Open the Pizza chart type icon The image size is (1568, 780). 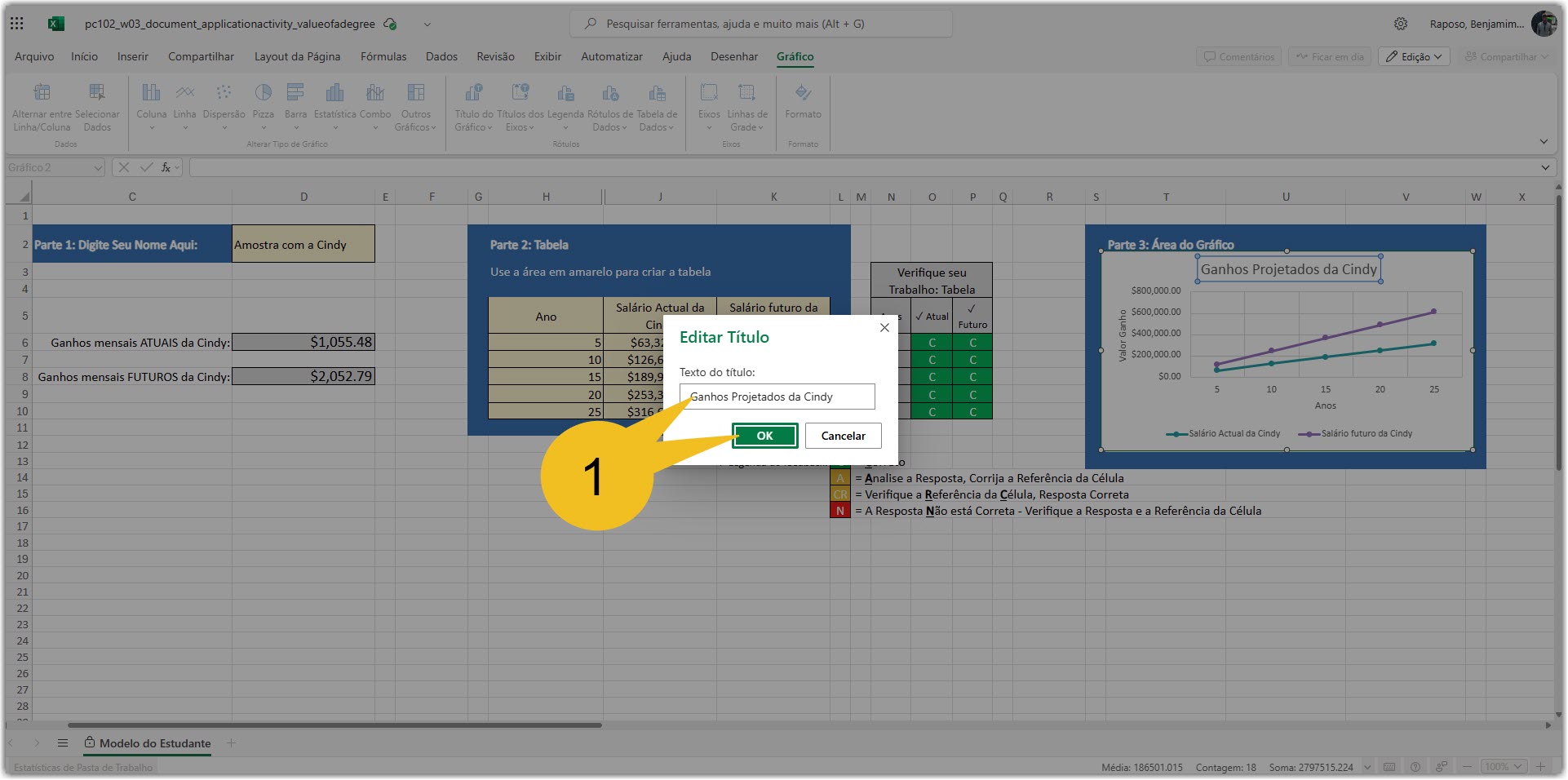(263, 92)
